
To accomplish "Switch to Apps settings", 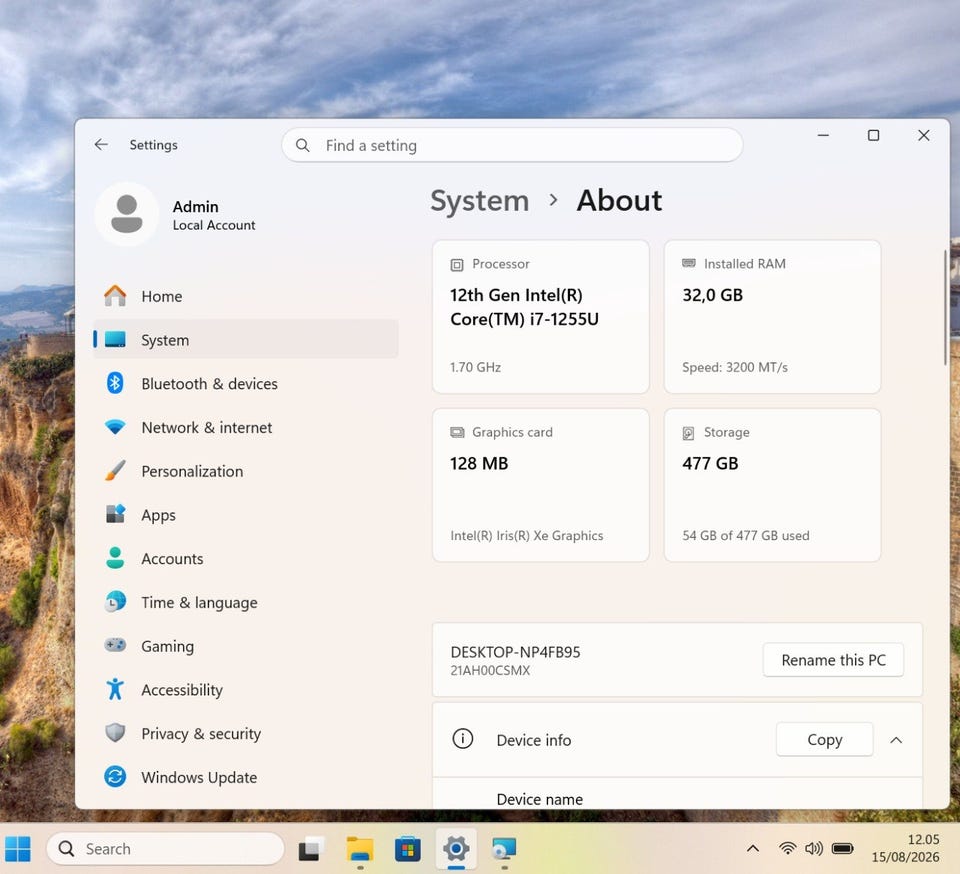I will click(x=246, y=514).
